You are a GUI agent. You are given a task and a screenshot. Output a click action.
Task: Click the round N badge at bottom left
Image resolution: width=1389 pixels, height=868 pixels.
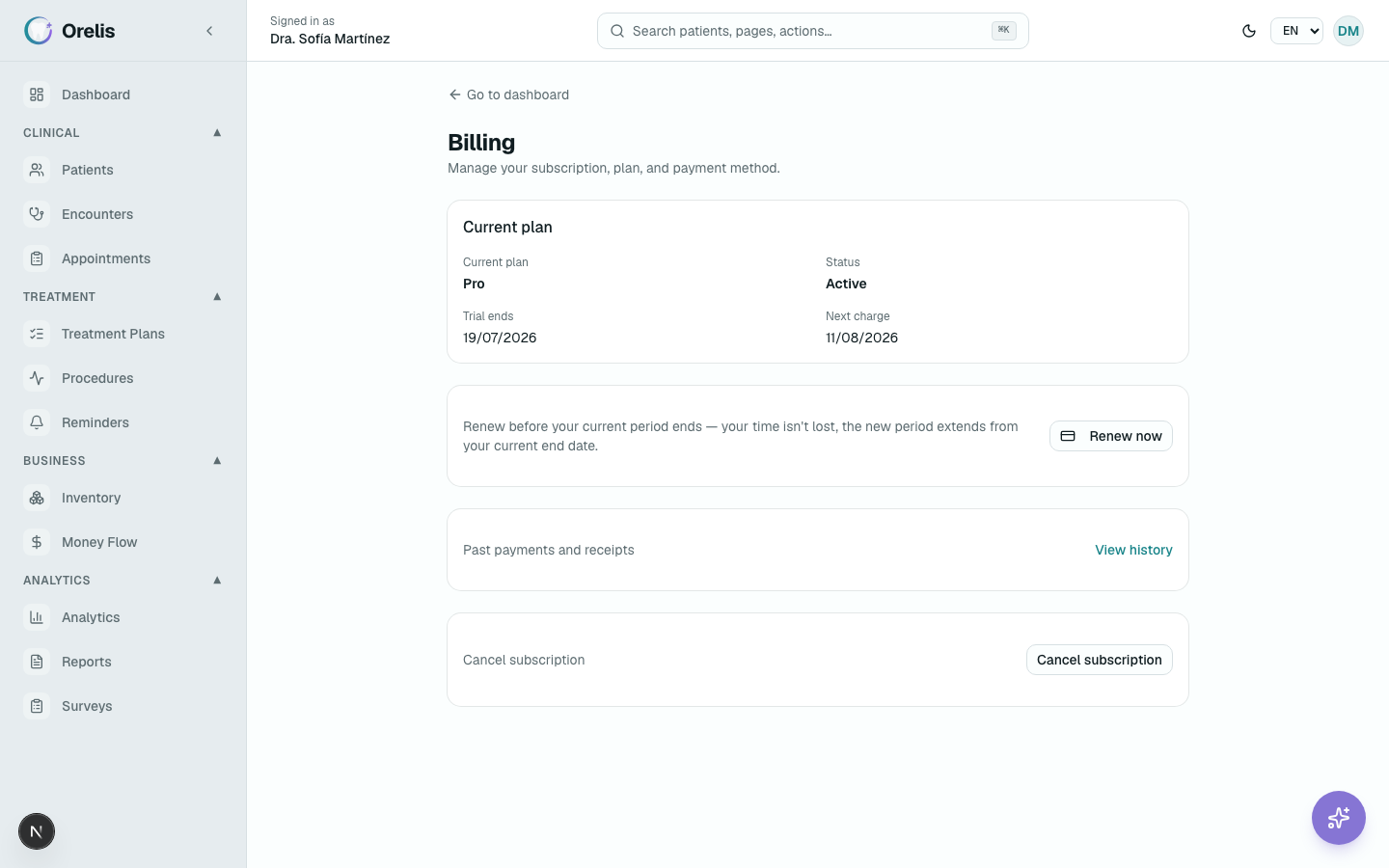[x=37, y=831]
